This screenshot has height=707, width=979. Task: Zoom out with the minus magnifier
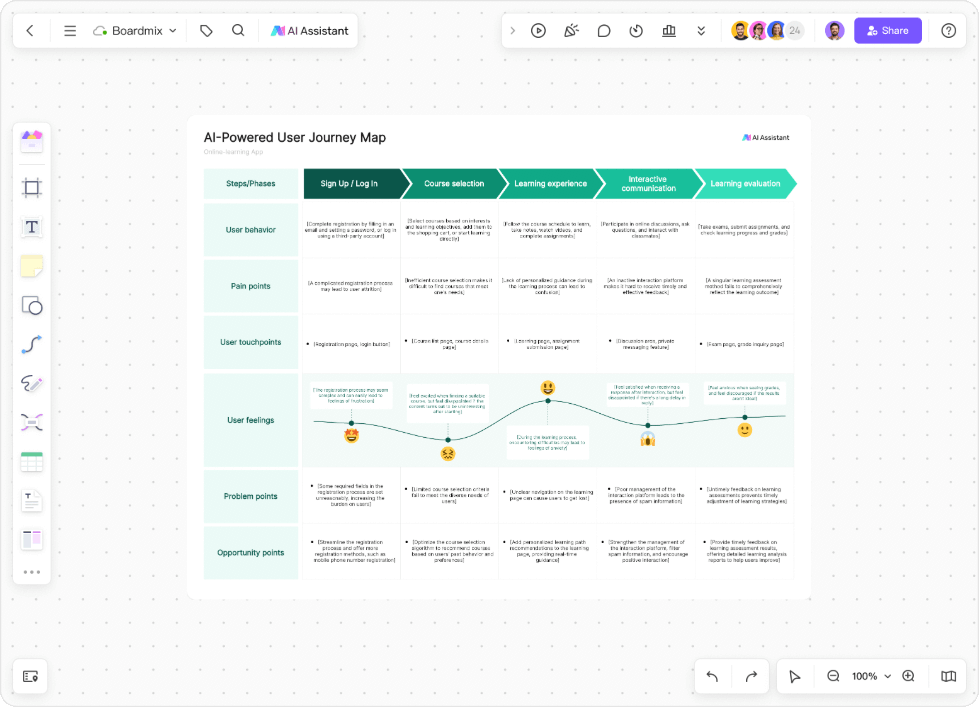click(833, 676)
